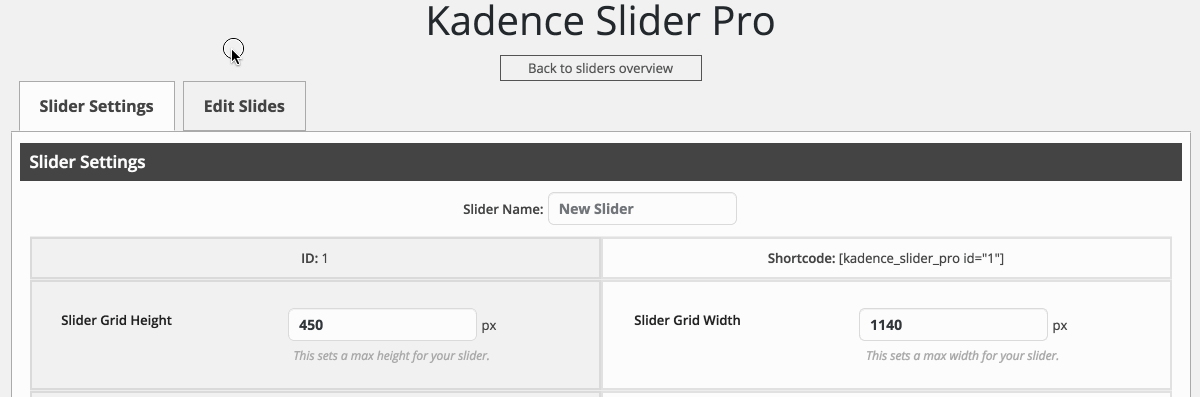Viewport: 1200px width, 397px height.
Task: Switch to the Edit Slides tab
Action: click(x=244, y=106)
